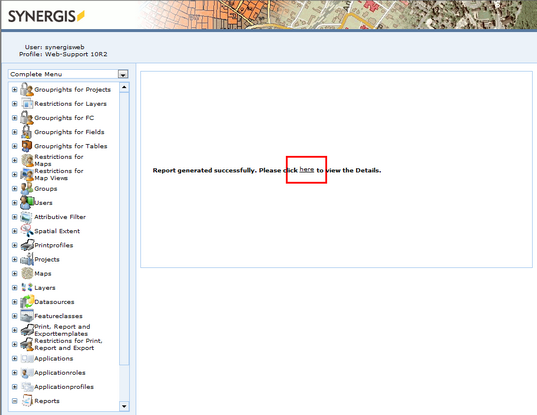
Task: Click the Grouprights for FC padlock icon
Action: [x=27, y=117]
